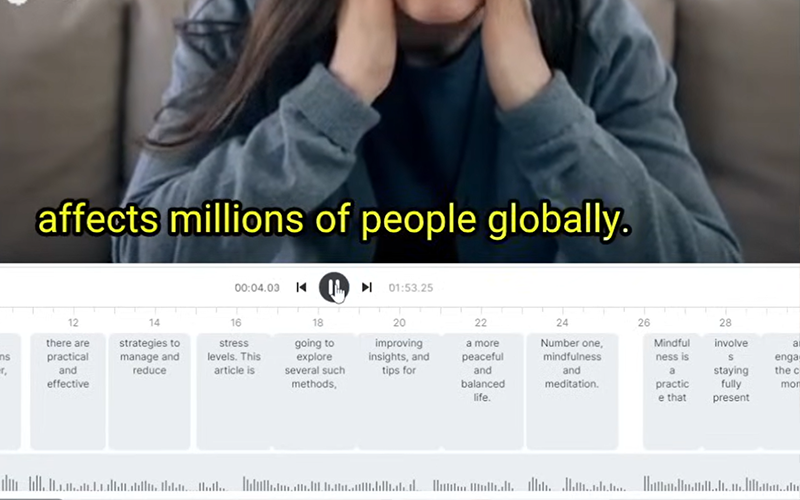The height and width of the screenshot is (500, 800).
Task: Select the 'improving insights, and tips for' block
Action: [x=399, y=391]
